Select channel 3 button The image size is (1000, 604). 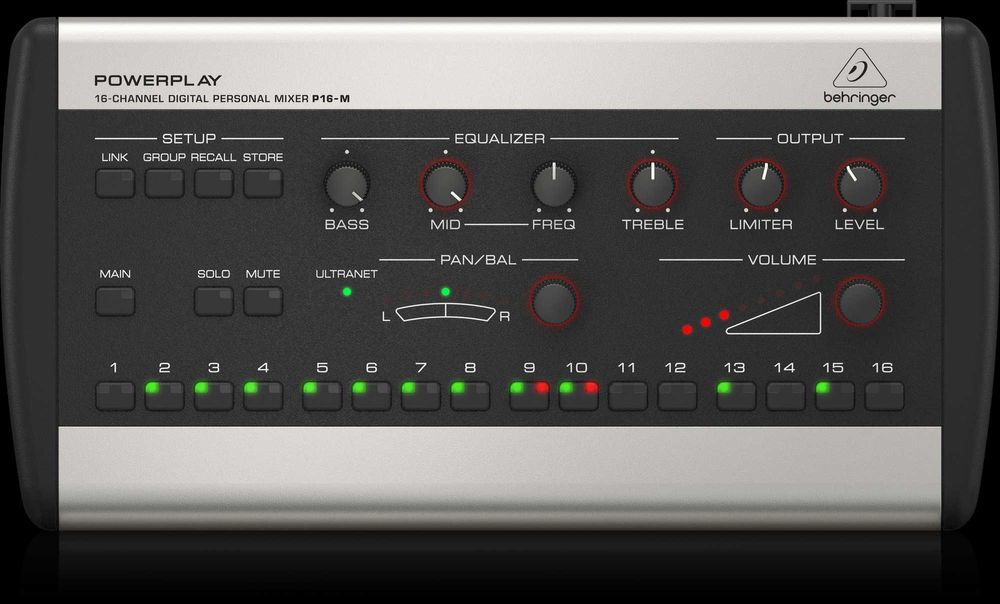click(x=214, y=396)
